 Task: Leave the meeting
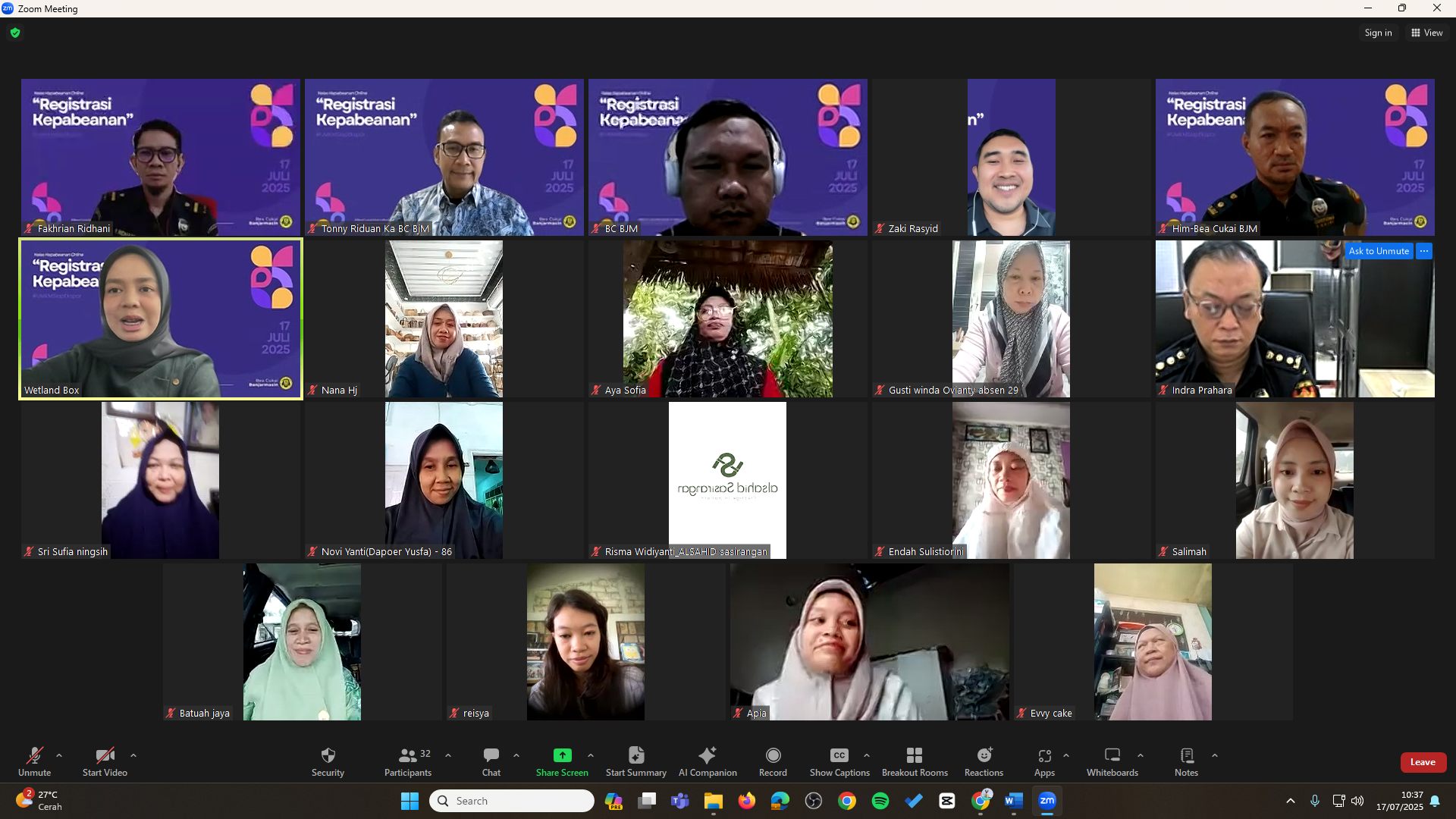(x=1423, y=762)
